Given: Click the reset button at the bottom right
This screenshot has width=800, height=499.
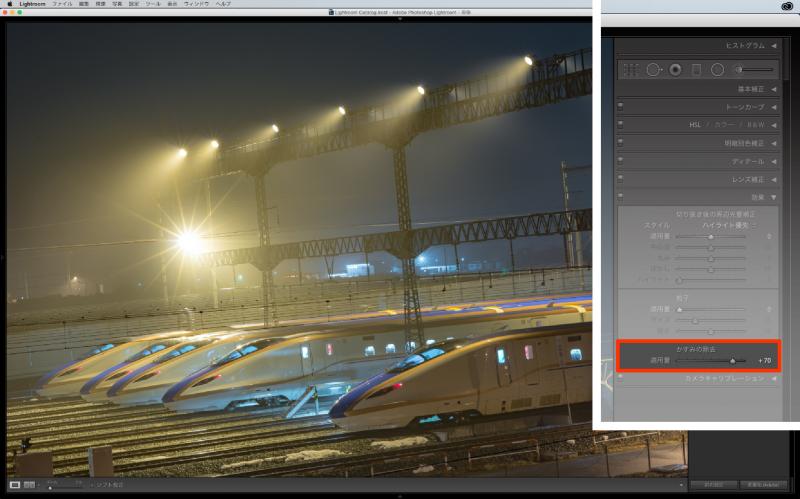Looking at the screenshot, I should pyautogui.click(x=763, y=485).
